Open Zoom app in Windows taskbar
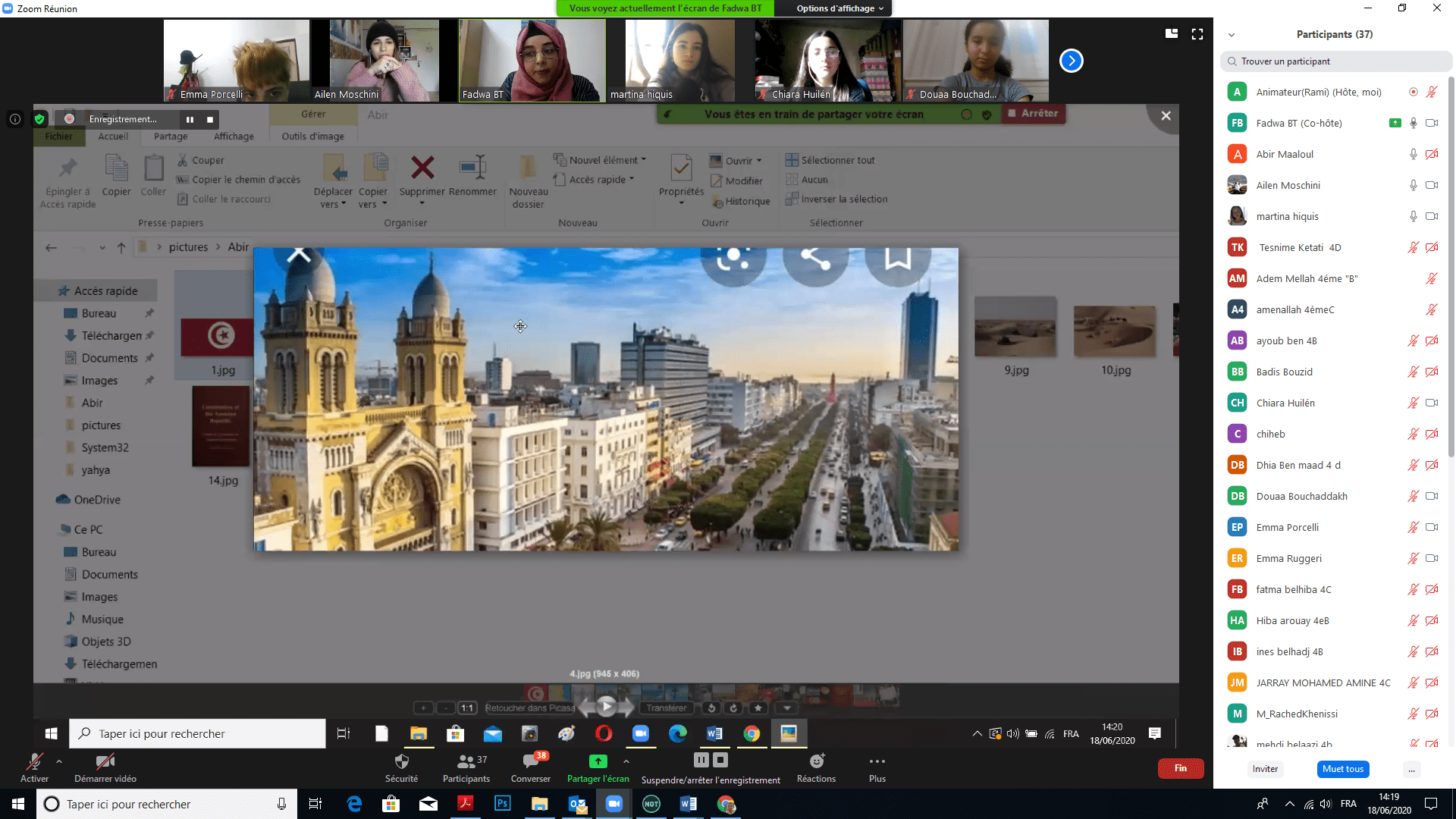 point(613,804)
